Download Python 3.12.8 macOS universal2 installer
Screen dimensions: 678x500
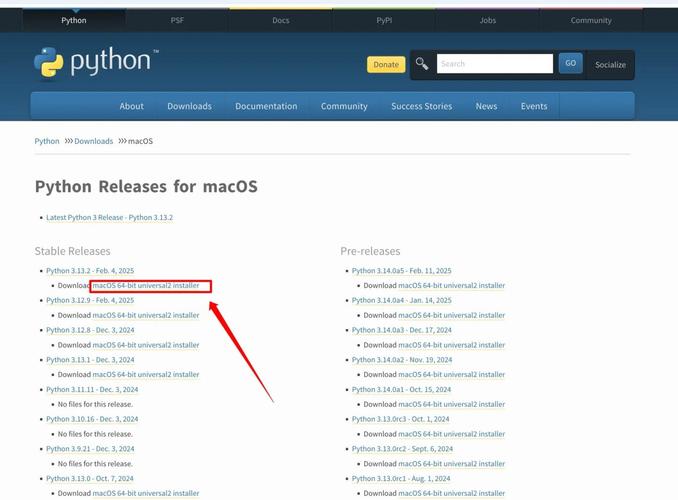pos(146,345)
